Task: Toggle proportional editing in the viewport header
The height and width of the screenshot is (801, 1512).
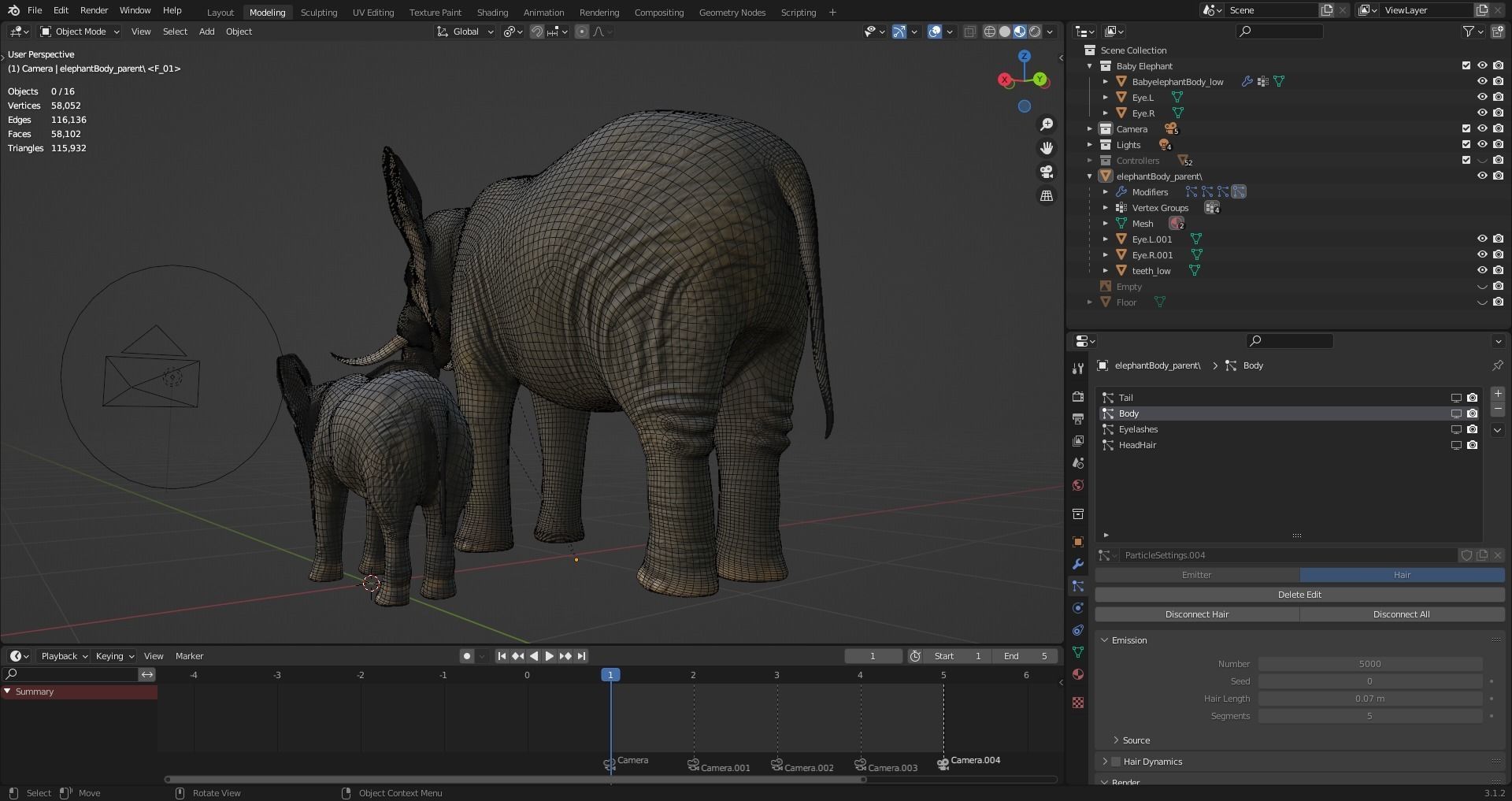Action: point(581,32)
